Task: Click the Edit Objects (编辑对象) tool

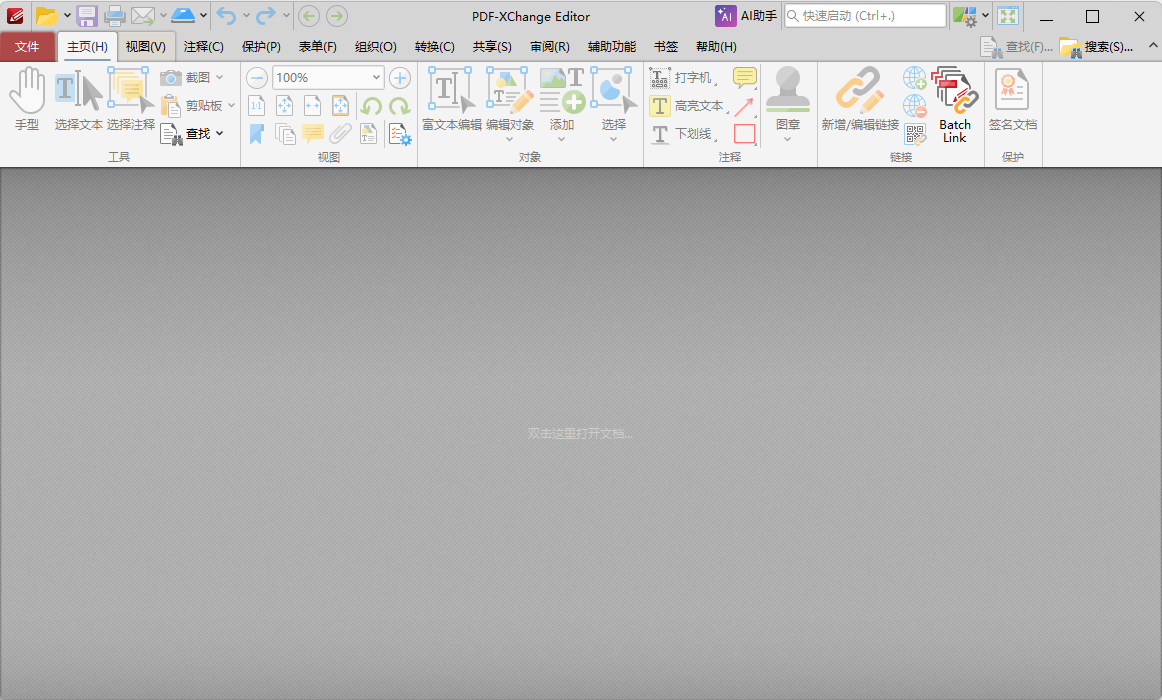Action: (510, 99)
